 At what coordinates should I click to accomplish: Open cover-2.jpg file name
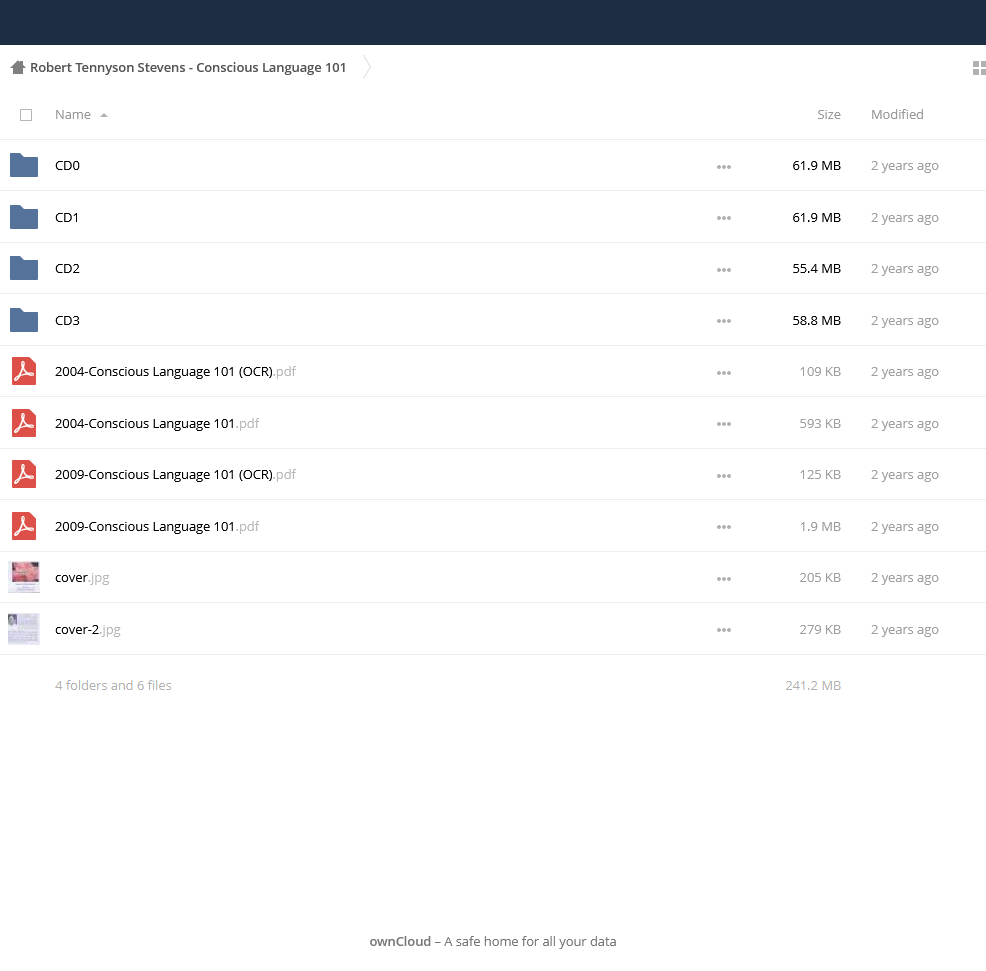click(x=88, y=630)
